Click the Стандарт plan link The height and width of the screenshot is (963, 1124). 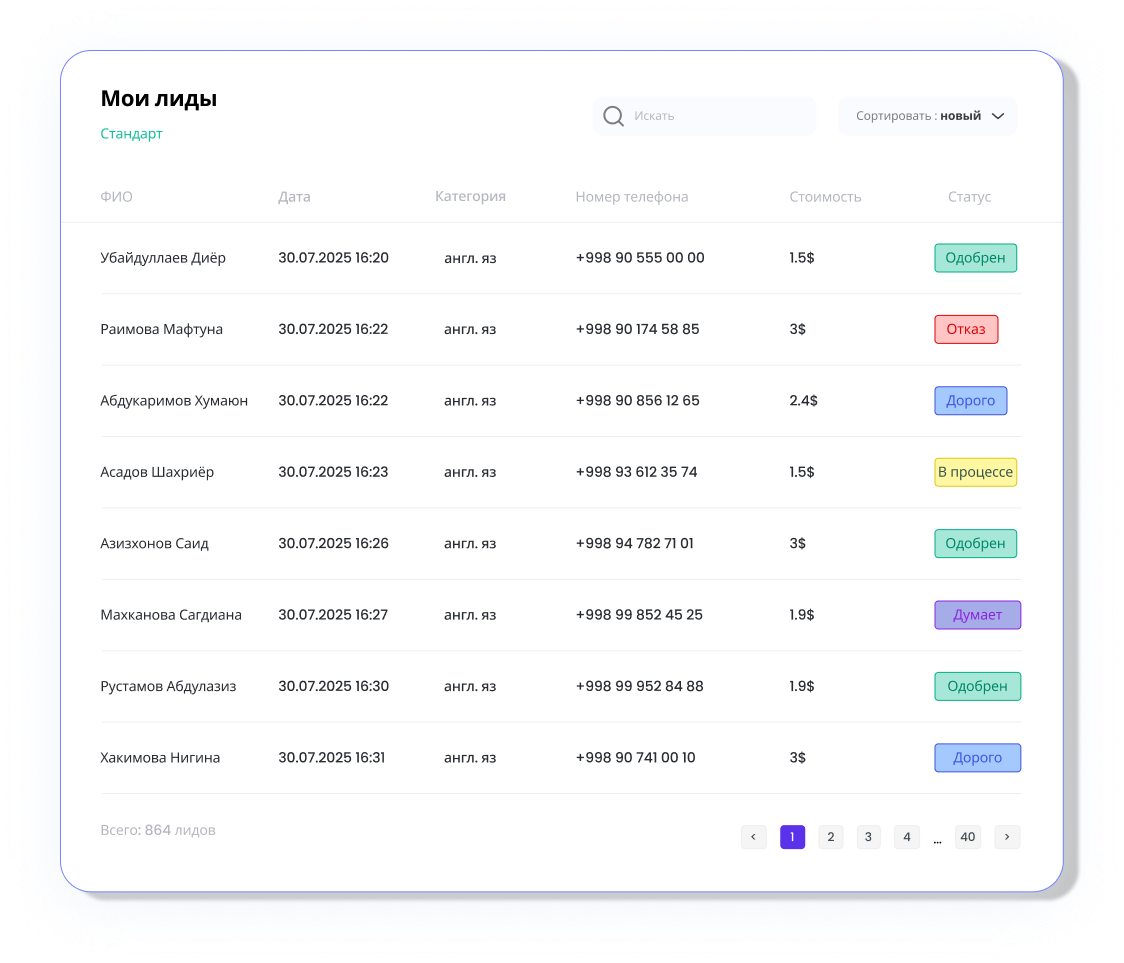[131, 134]
